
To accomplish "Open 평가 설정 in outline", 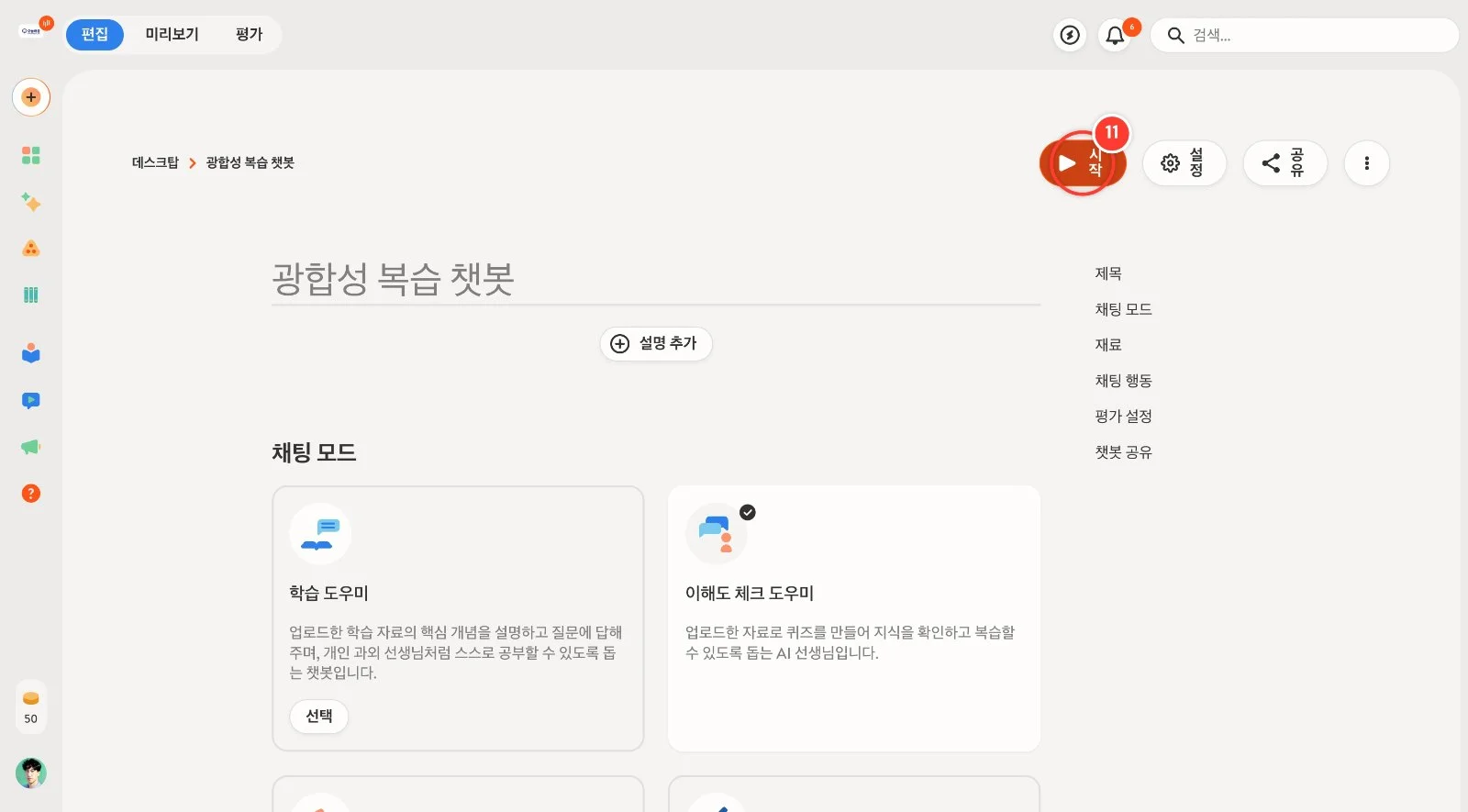I will point(1123,417).
